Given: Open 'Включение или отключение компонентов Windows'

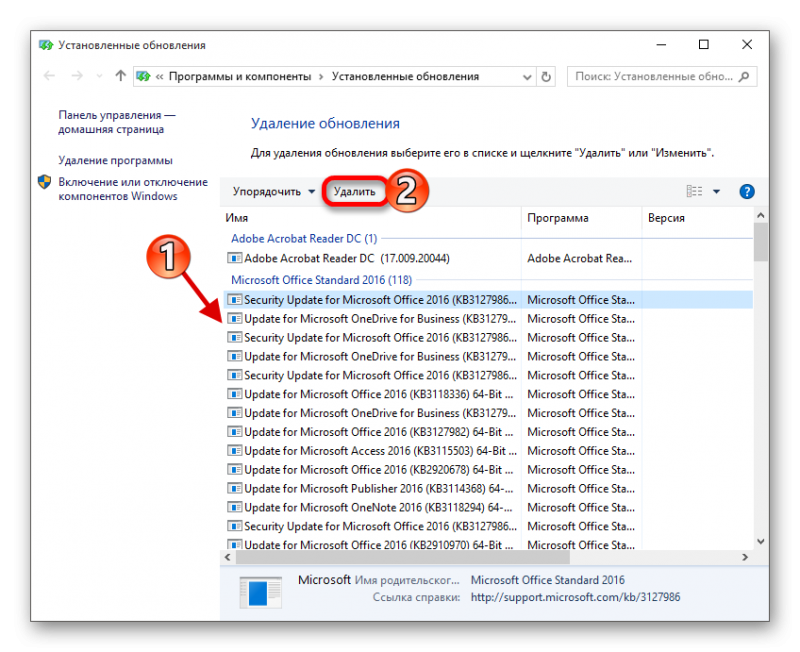Looking at the screenshot, I should click(x=133, y=189).
